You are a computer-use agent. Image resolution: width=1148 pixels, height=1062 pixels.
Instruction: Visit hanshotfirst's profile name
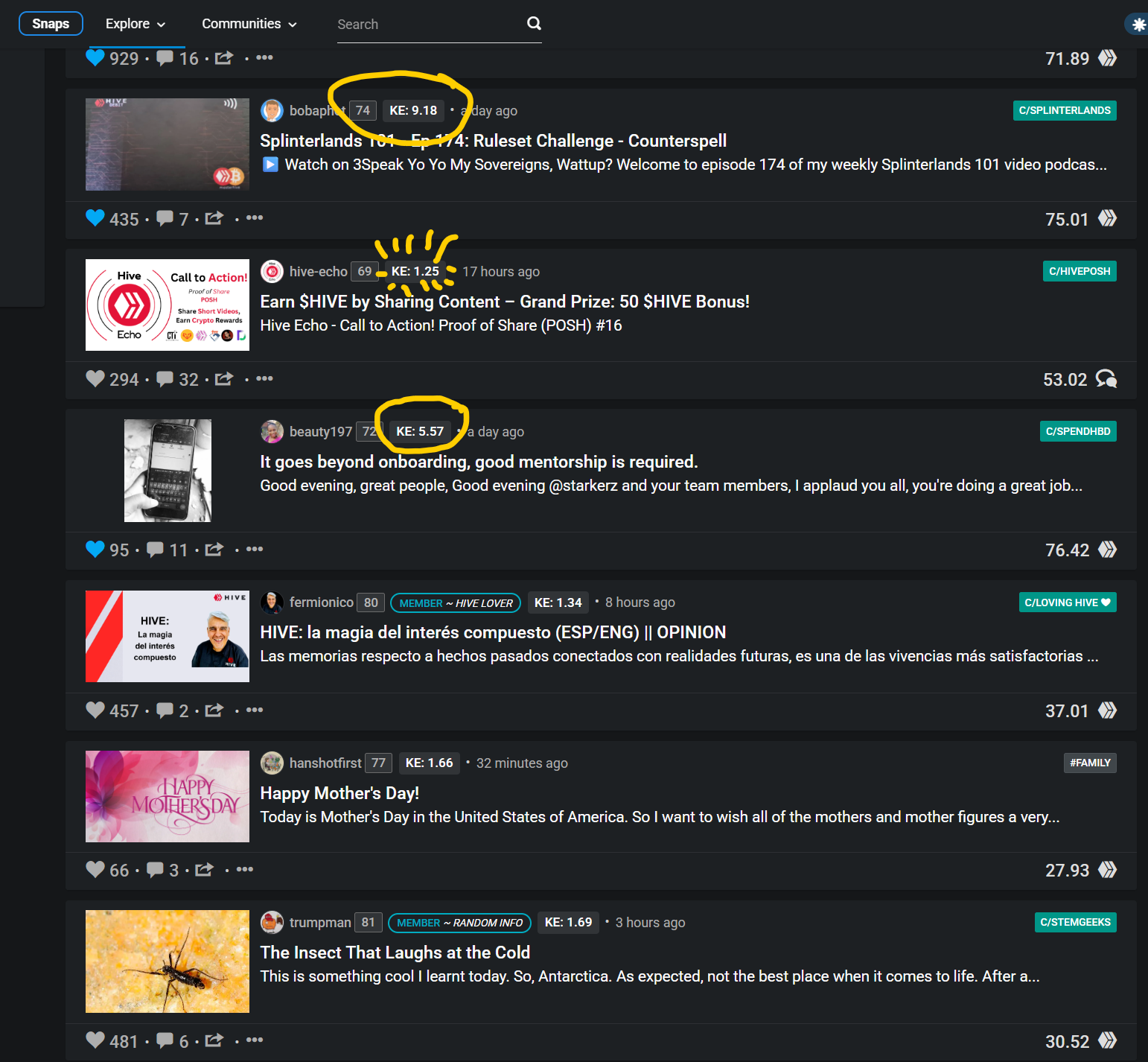(x=325, y=763)
